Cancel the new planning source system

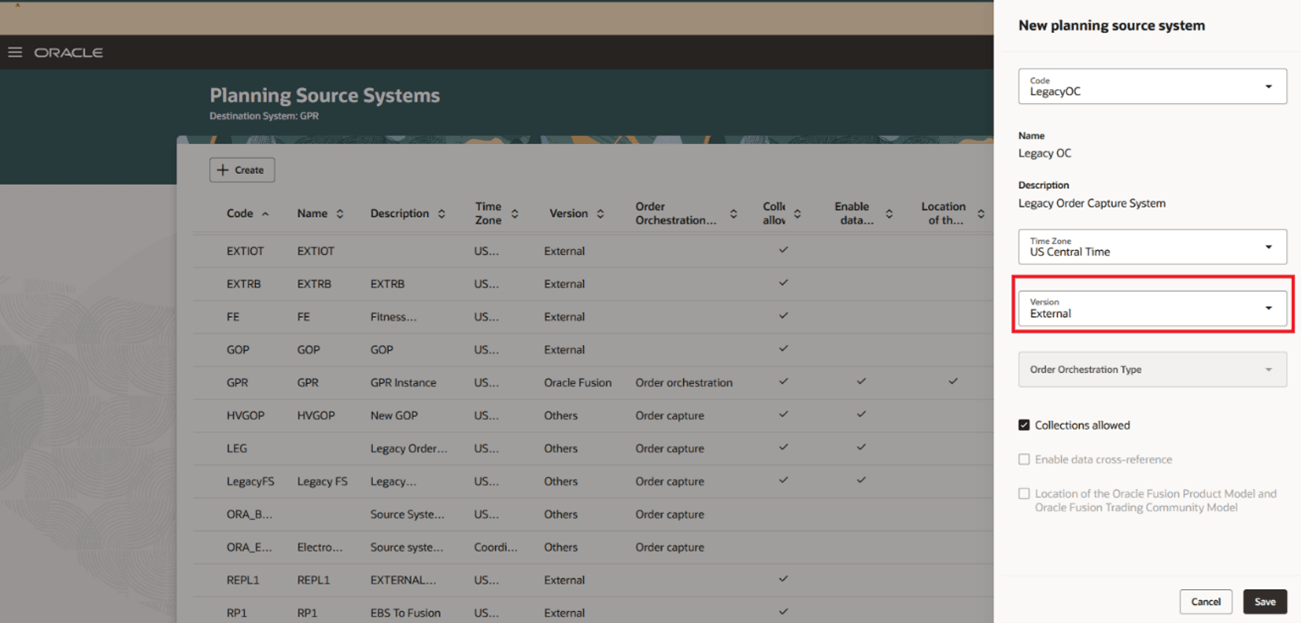1206,601
